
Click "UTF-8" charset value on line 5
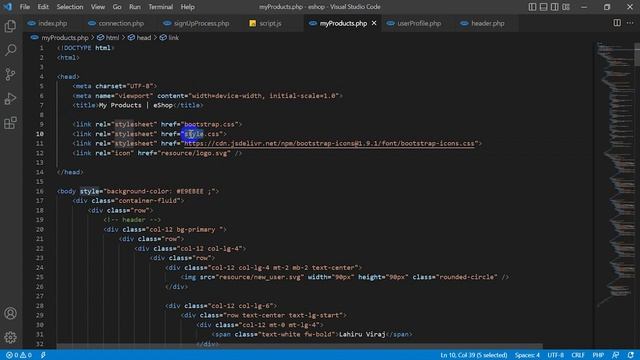click(x=140, y=86)
